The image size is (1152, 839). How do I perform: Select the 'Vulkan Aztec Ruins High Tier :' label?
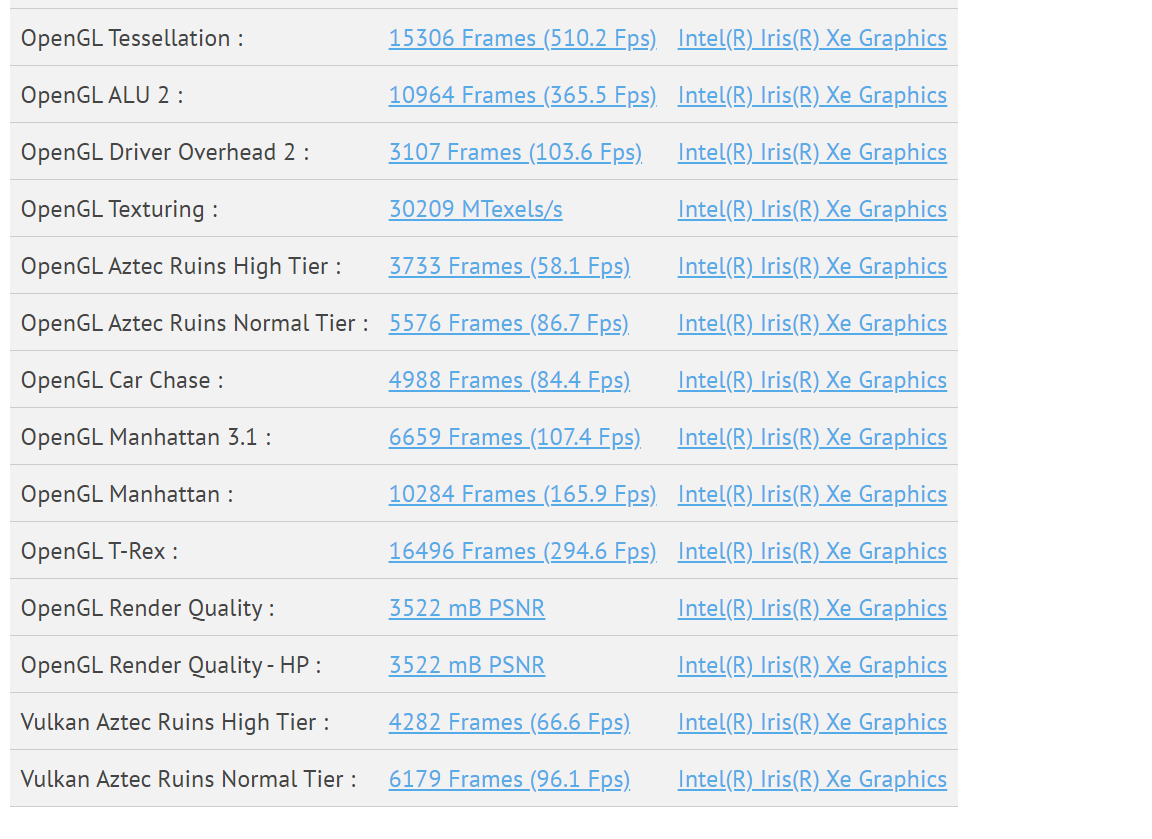point(175,722)
